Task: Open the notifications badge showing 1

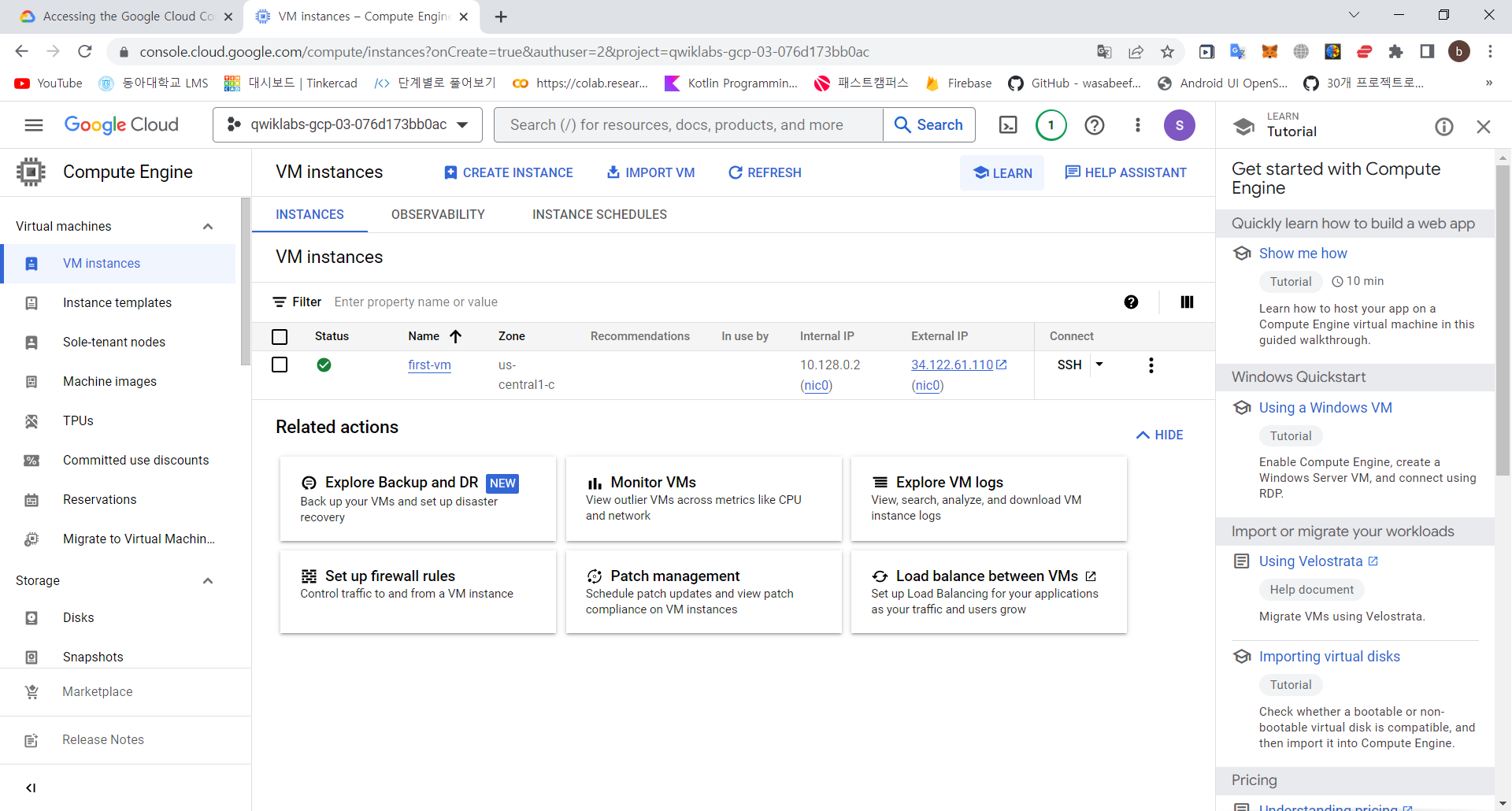Action: pyautogui.click(x=1051, y=125)
